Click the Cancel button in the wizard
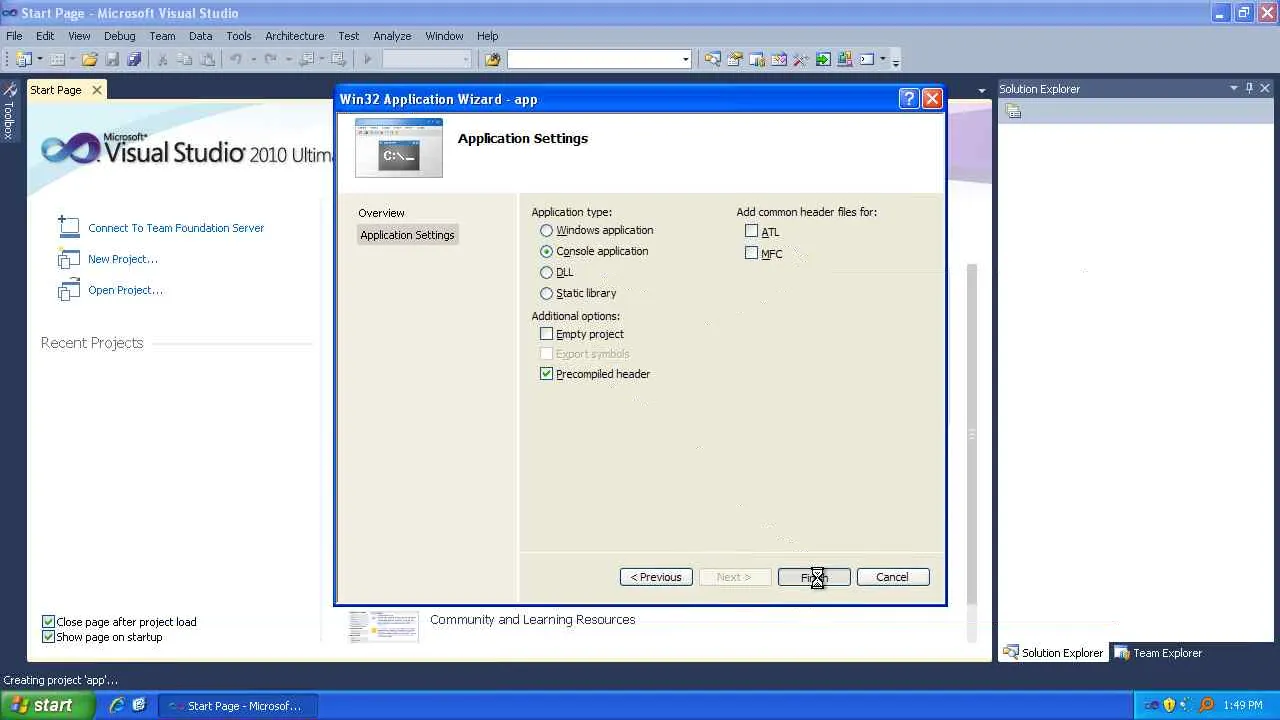The height and width of the screenshot is (720, 1280). 892,577
